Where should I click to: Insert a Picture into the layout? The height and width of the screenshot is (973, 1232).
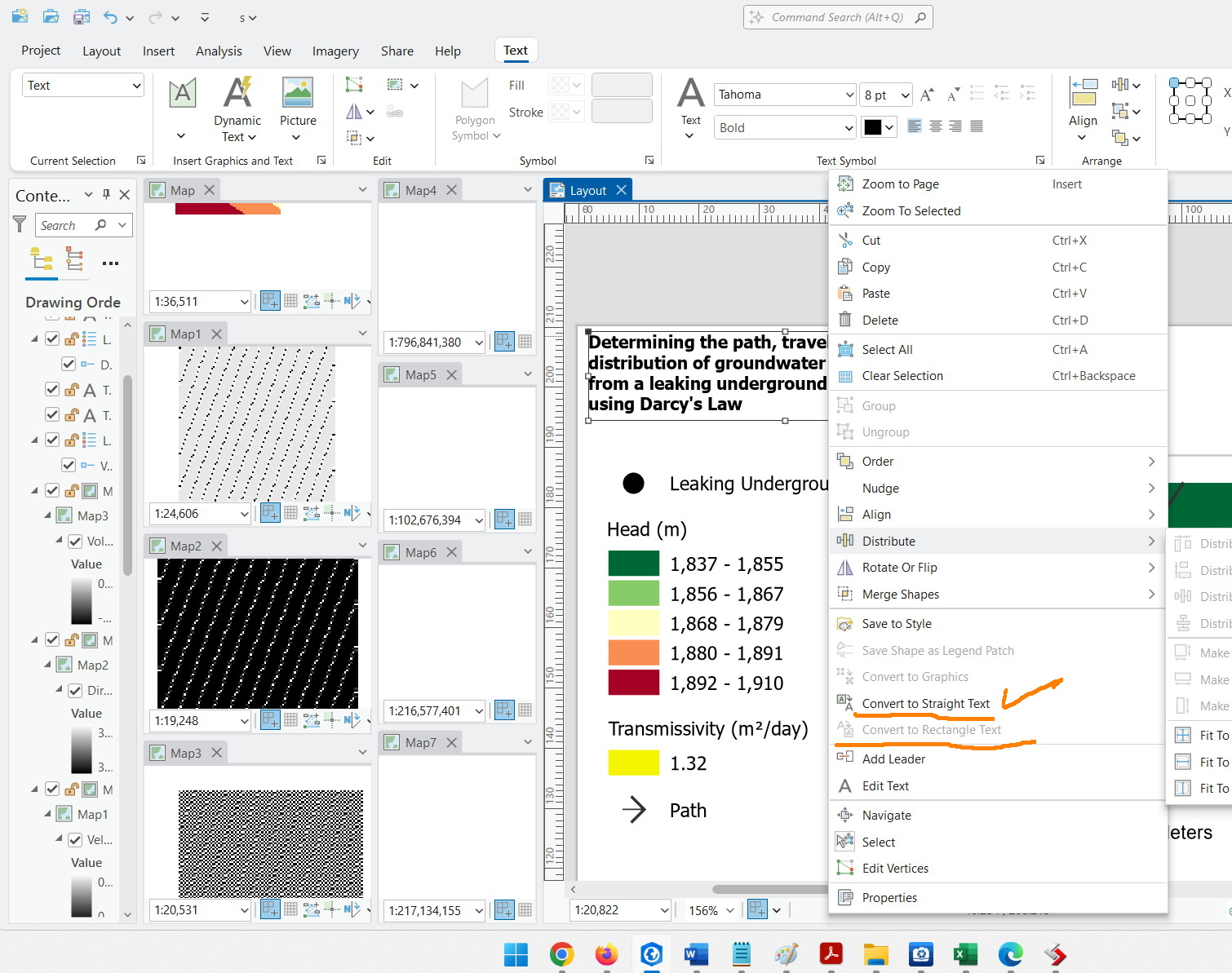coord(297,108)
